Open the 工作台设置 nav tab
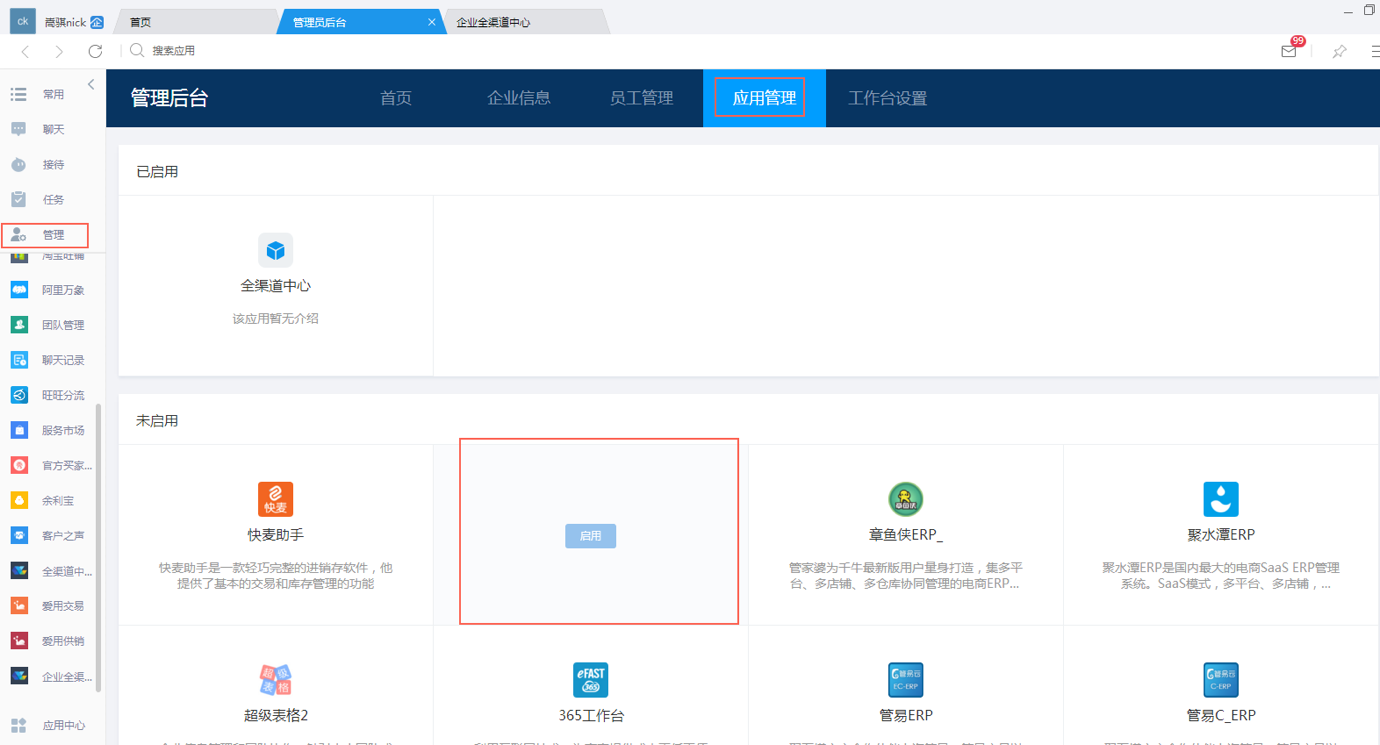The height and width of the screenshot is (745, 1380). pos(888,98)
